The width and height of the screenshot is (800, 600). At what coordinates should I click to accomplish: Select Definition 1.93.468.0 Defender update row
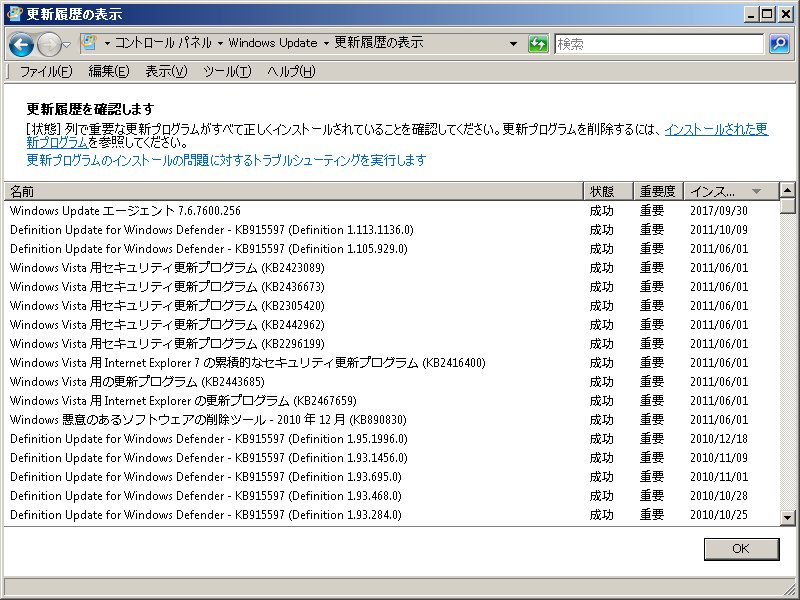point(391,495)
